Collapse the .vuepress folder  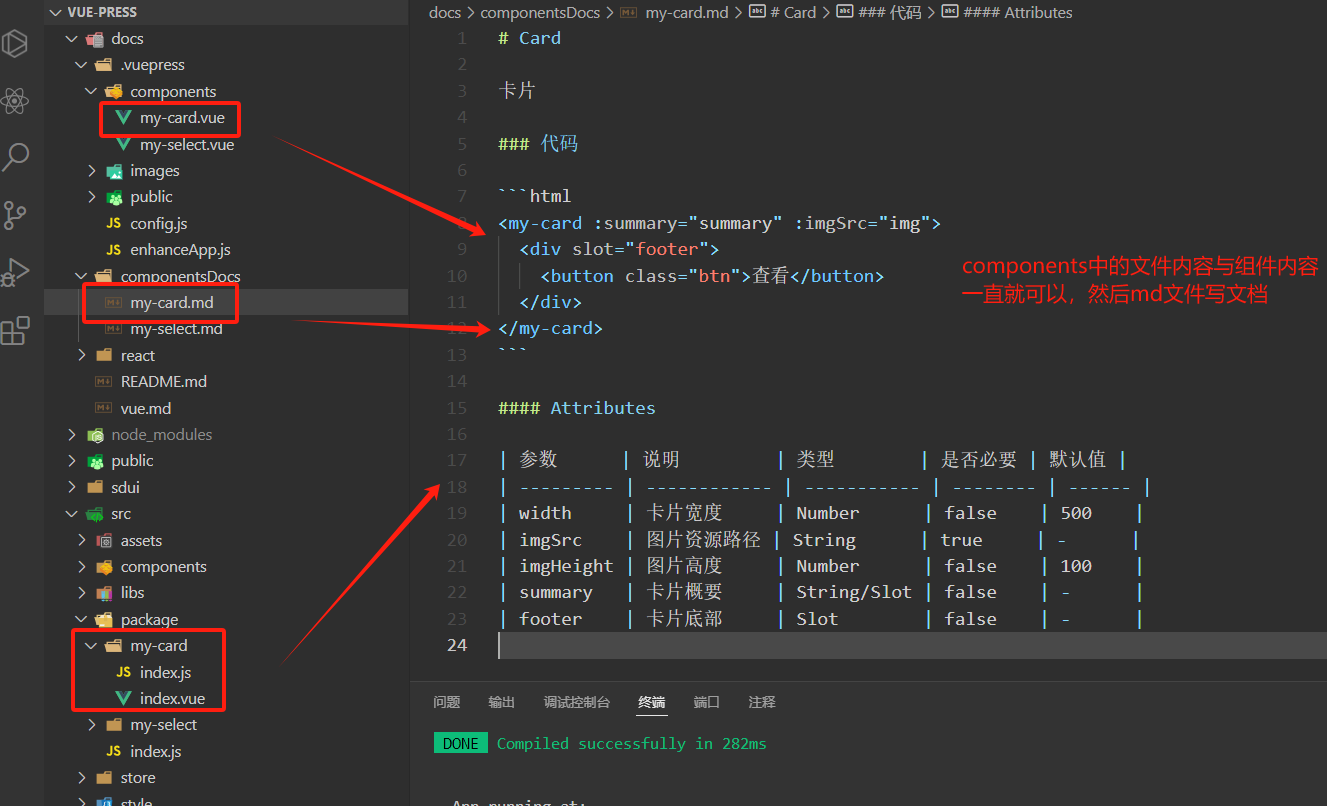(x=81, y=65)
